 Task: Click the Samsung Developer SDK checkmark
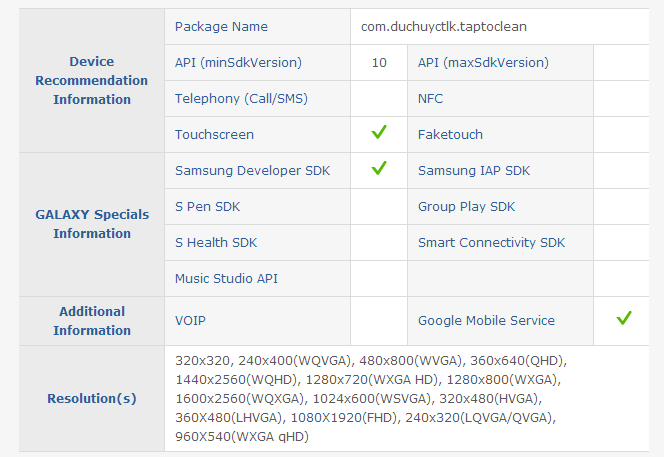pyautogui.click(x=378, y=169)
